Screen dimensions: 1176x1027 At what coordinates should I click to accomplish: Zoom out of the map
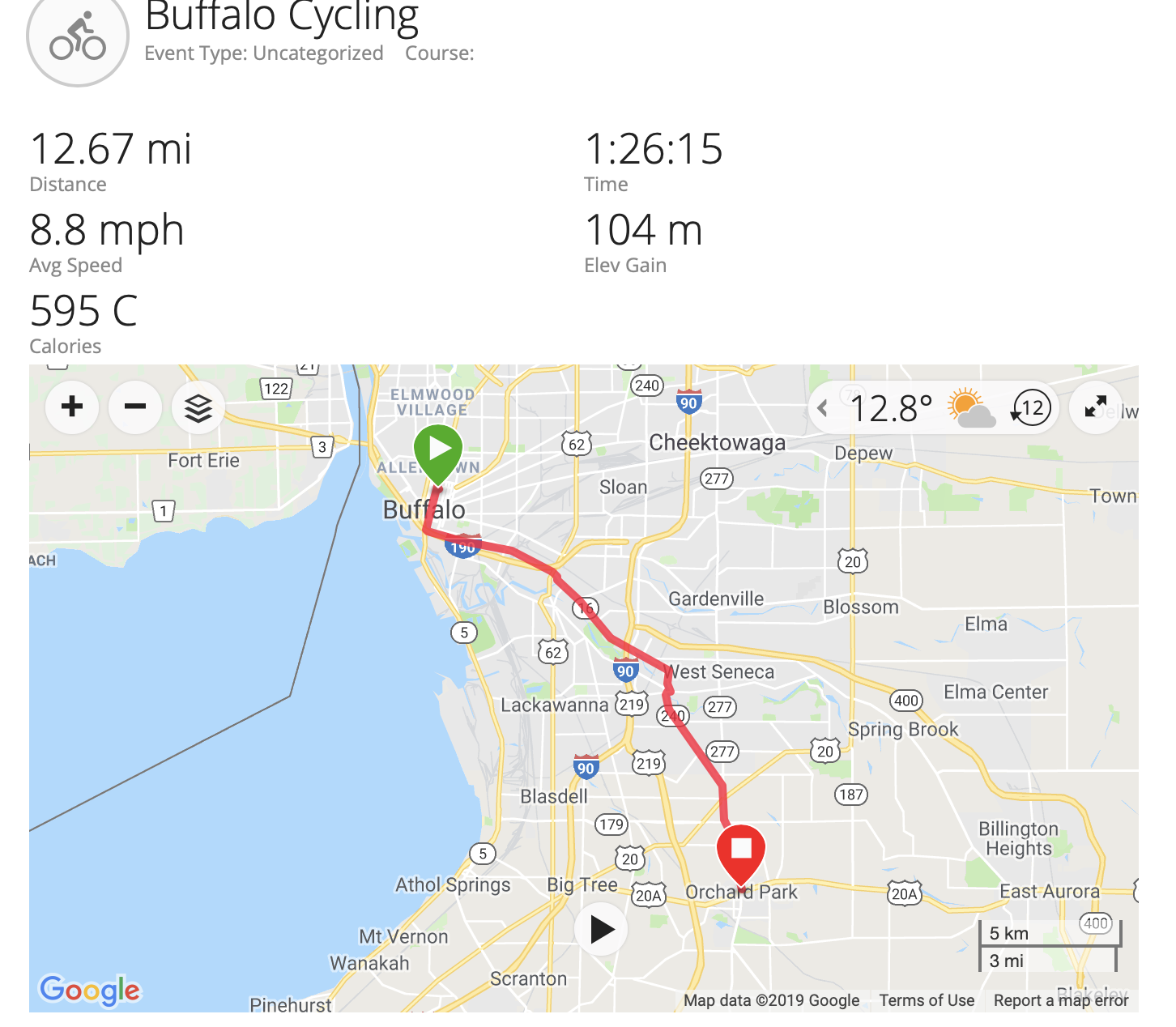(x=135, y=407)
